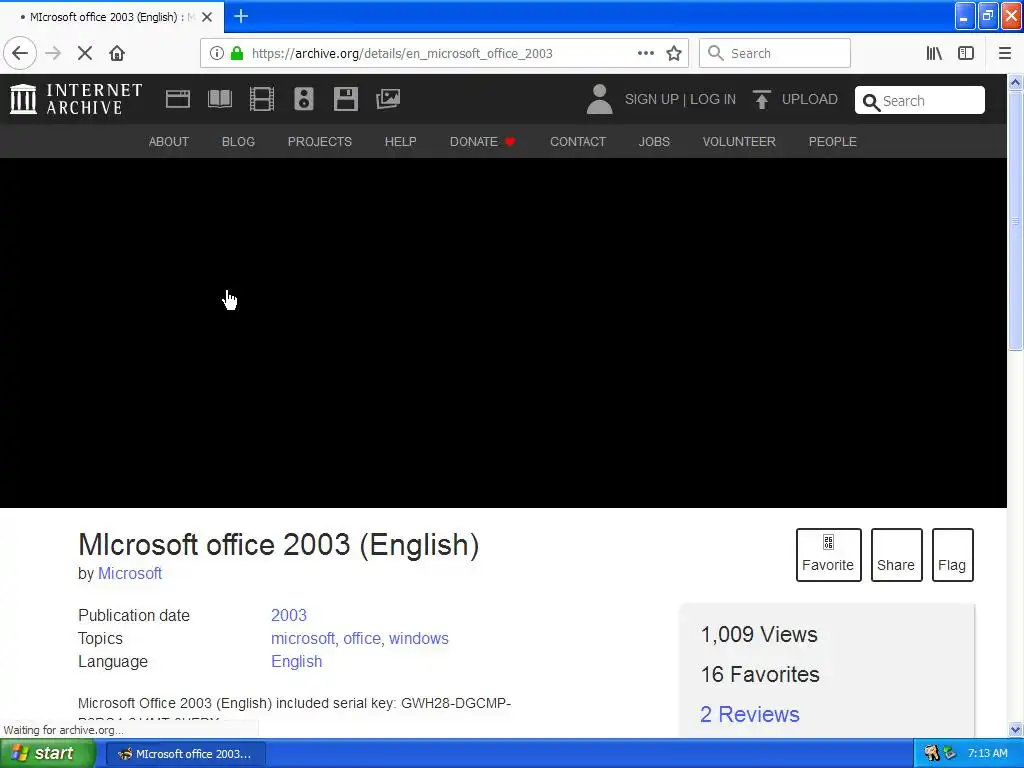Bookmark this page with the star
This screenshot has height=768, width=1024.
pos(674,53)
